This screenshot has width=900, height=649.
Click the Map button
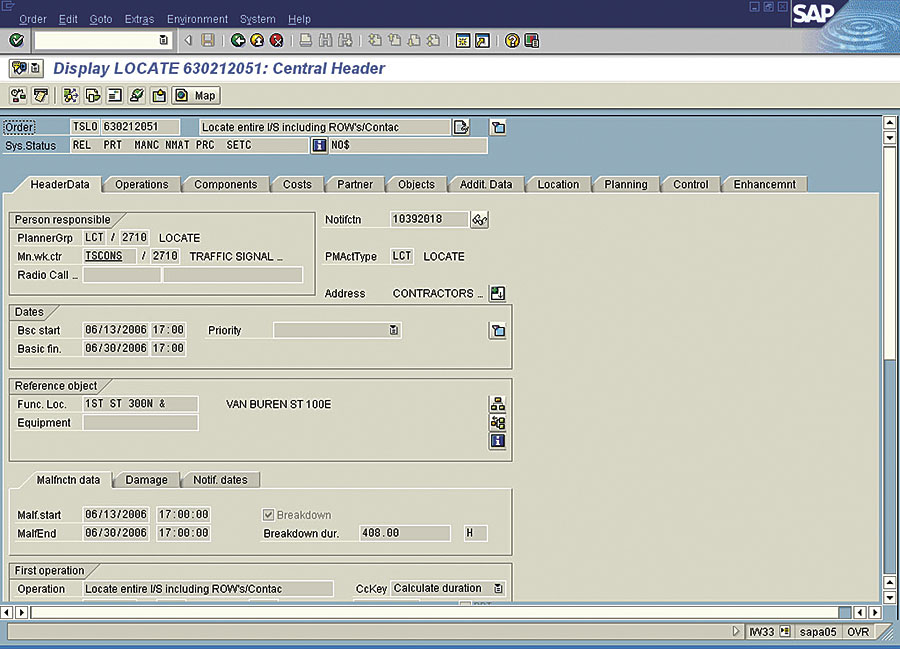click(x=196, y=95)
